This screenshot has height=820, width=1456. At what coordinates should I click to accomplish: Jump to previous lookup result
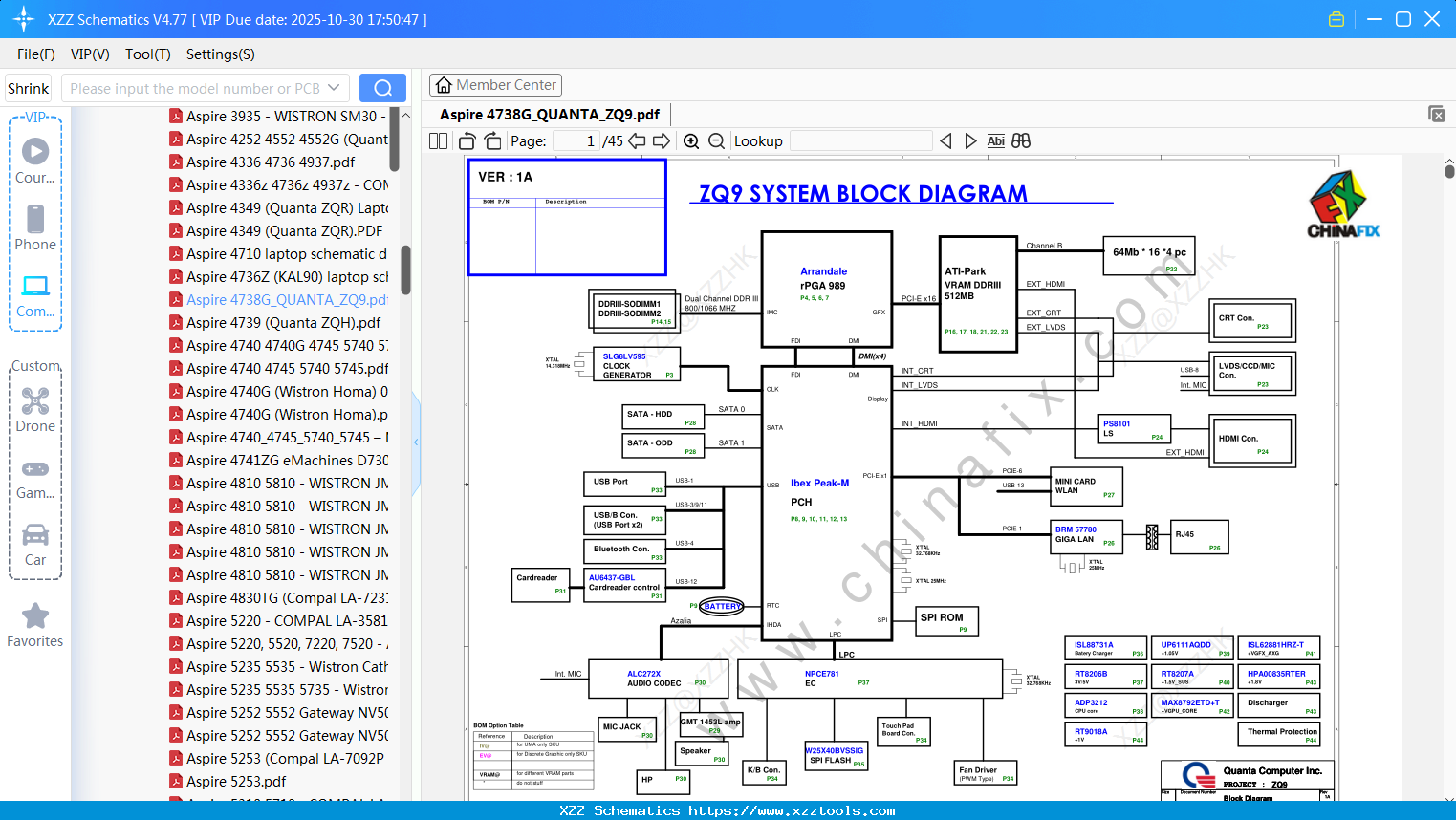945,140
